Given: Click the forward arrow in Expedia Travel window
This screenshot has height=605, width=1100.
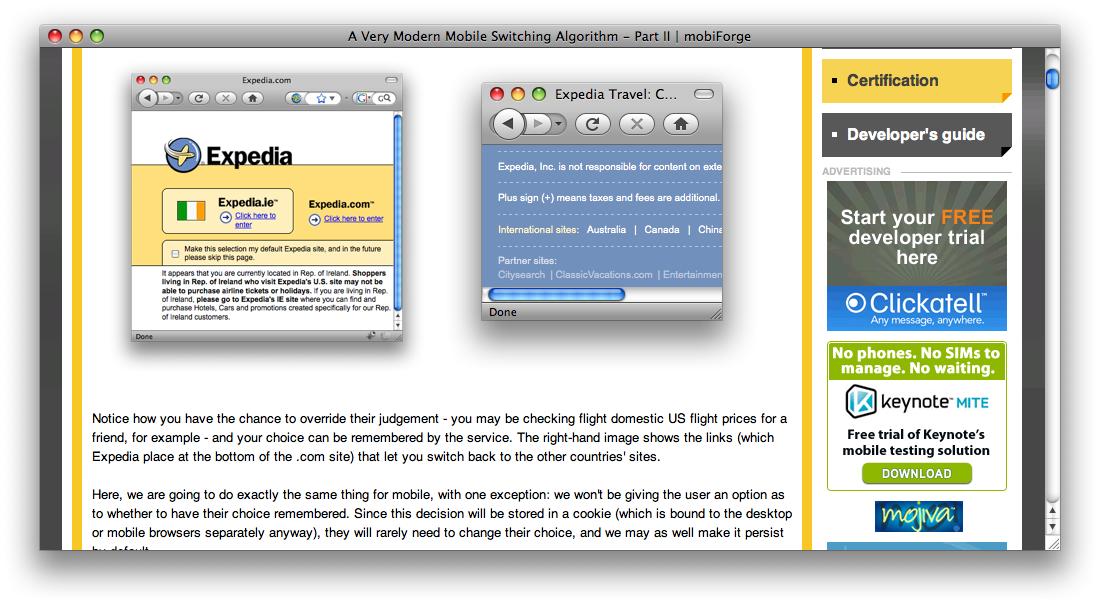Looking at the screenshot, I should coord(537,124).
